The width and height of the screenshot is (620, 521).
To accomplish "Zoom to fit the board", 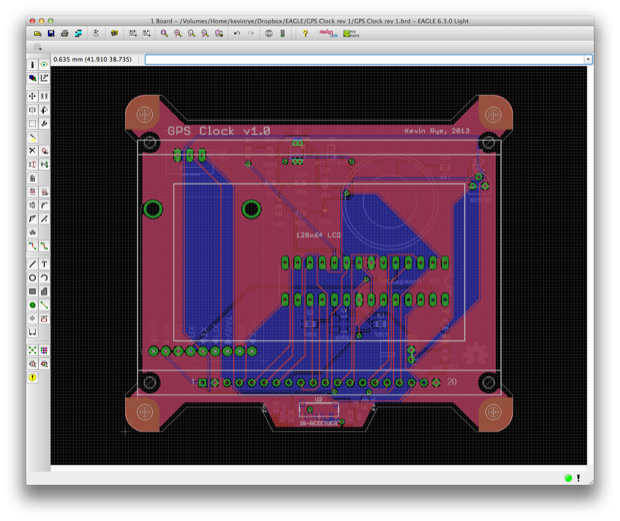I will click(164, 34).
